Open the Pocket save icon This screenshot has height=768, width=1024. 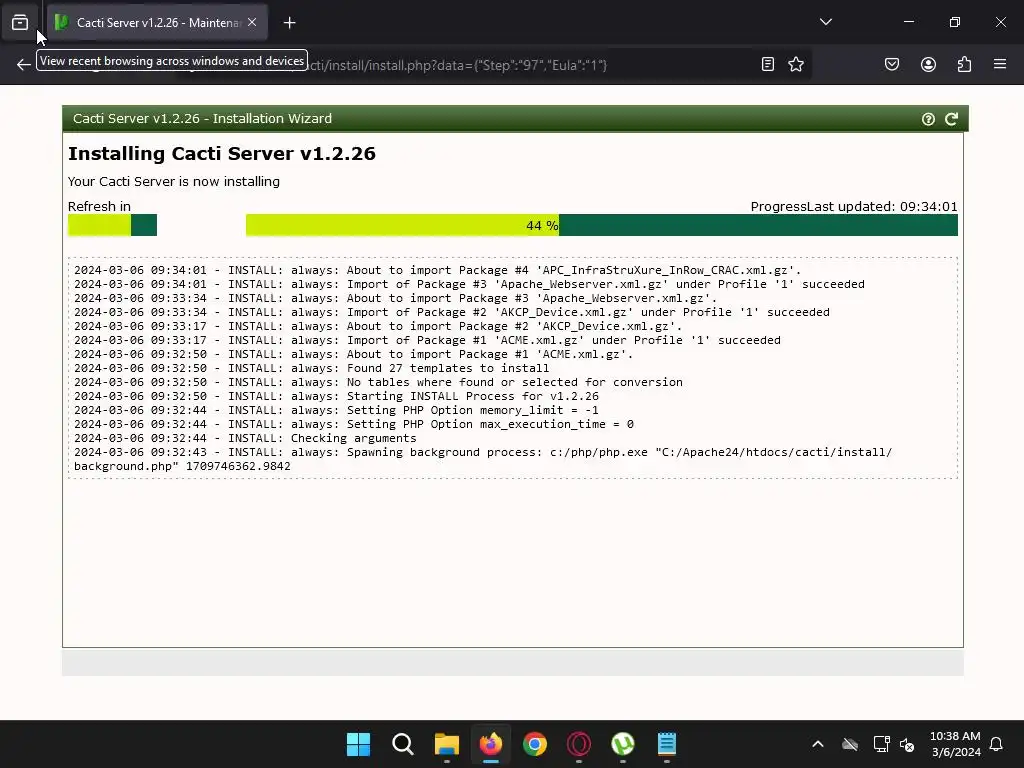point(891,64)
